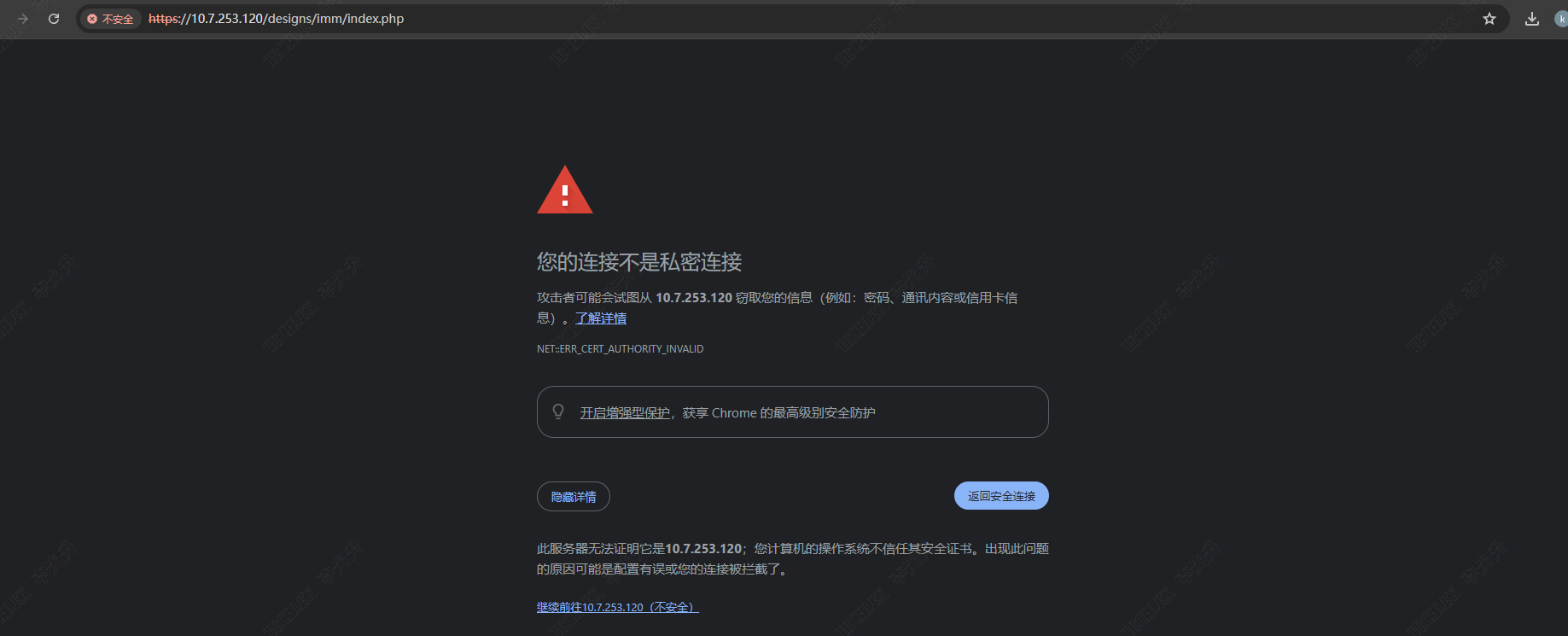The image size is (1568, 636).
Task: Click the browser forward arrow
Action: (23, 19)
